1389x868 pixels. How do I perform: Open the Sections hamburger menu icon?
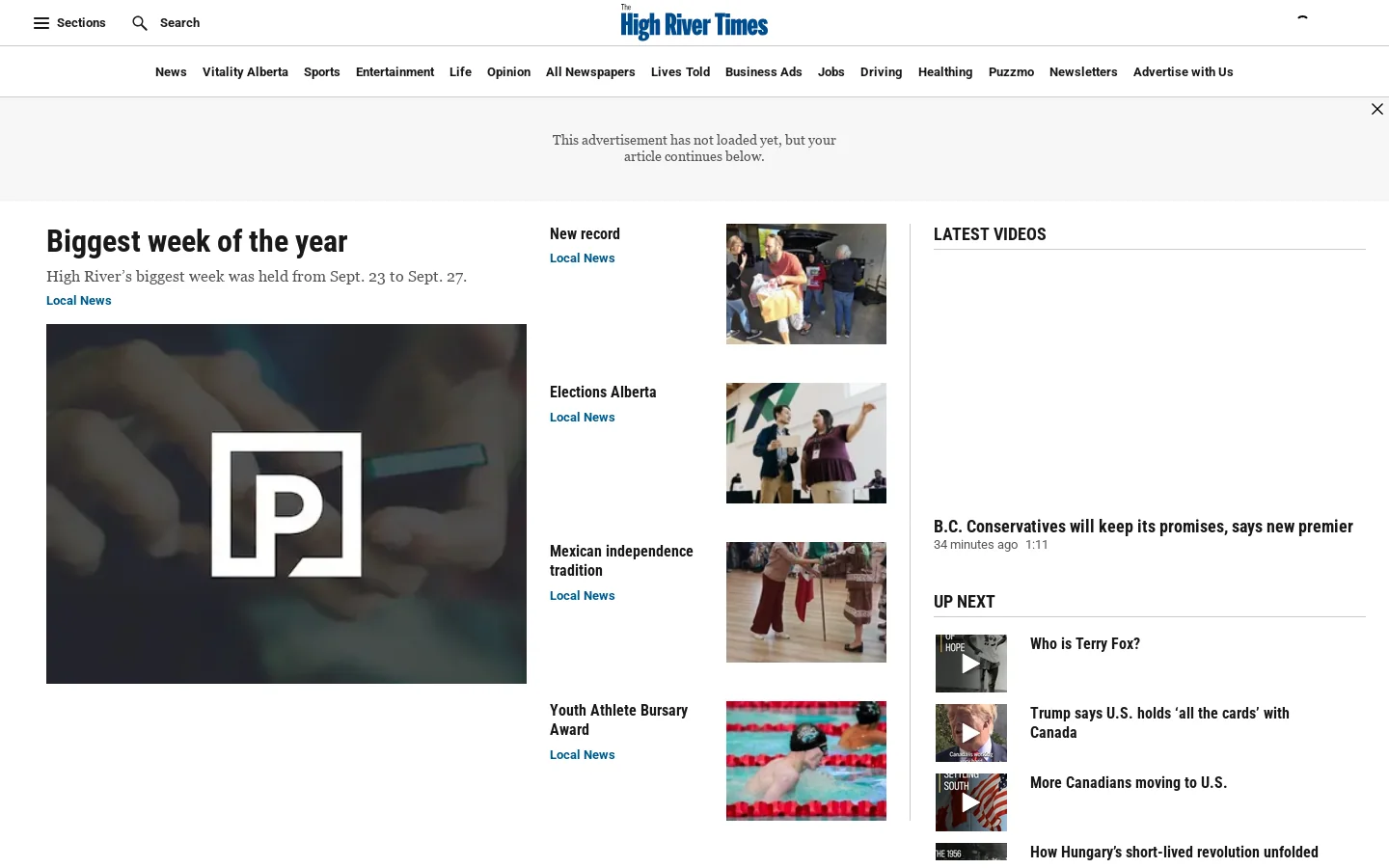click(x=41, y=23)
